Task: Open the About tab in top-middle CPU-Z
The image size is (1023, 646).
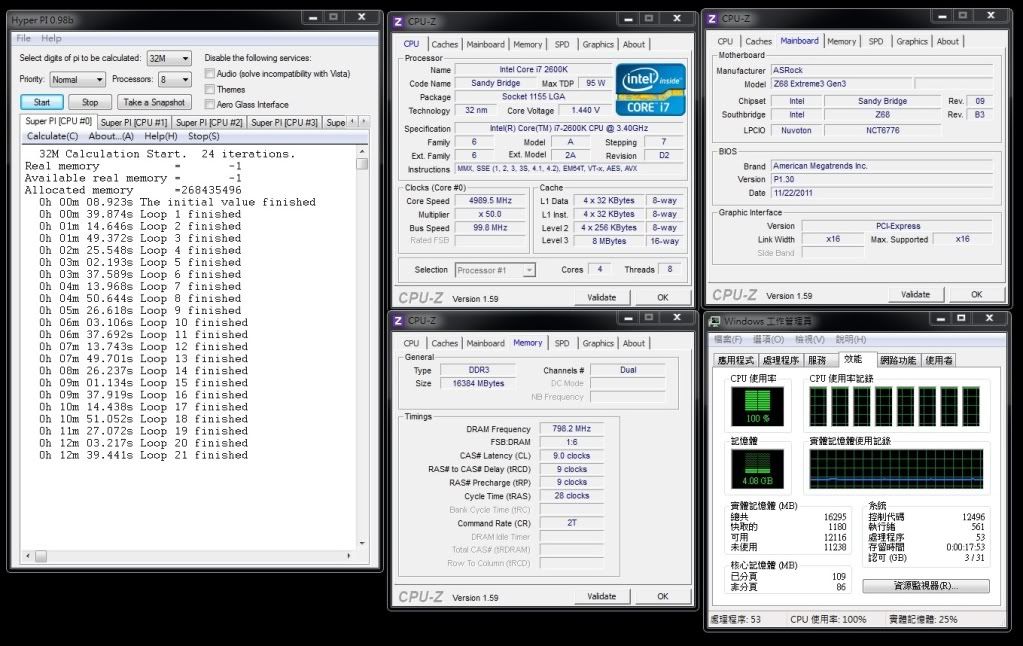Action: [634, 44]
